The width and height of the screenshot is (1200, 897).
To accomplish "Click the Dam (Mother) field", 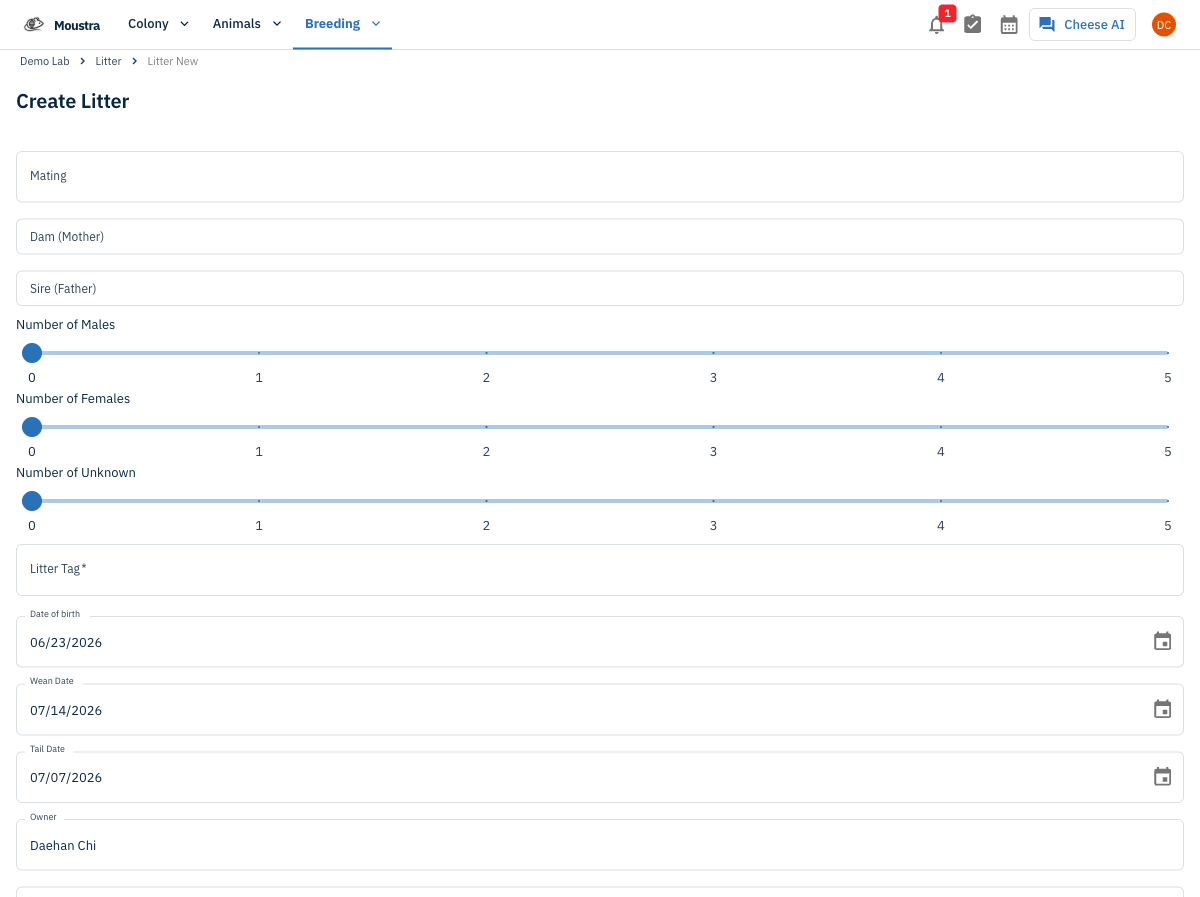I will click(x=600, y=237).
